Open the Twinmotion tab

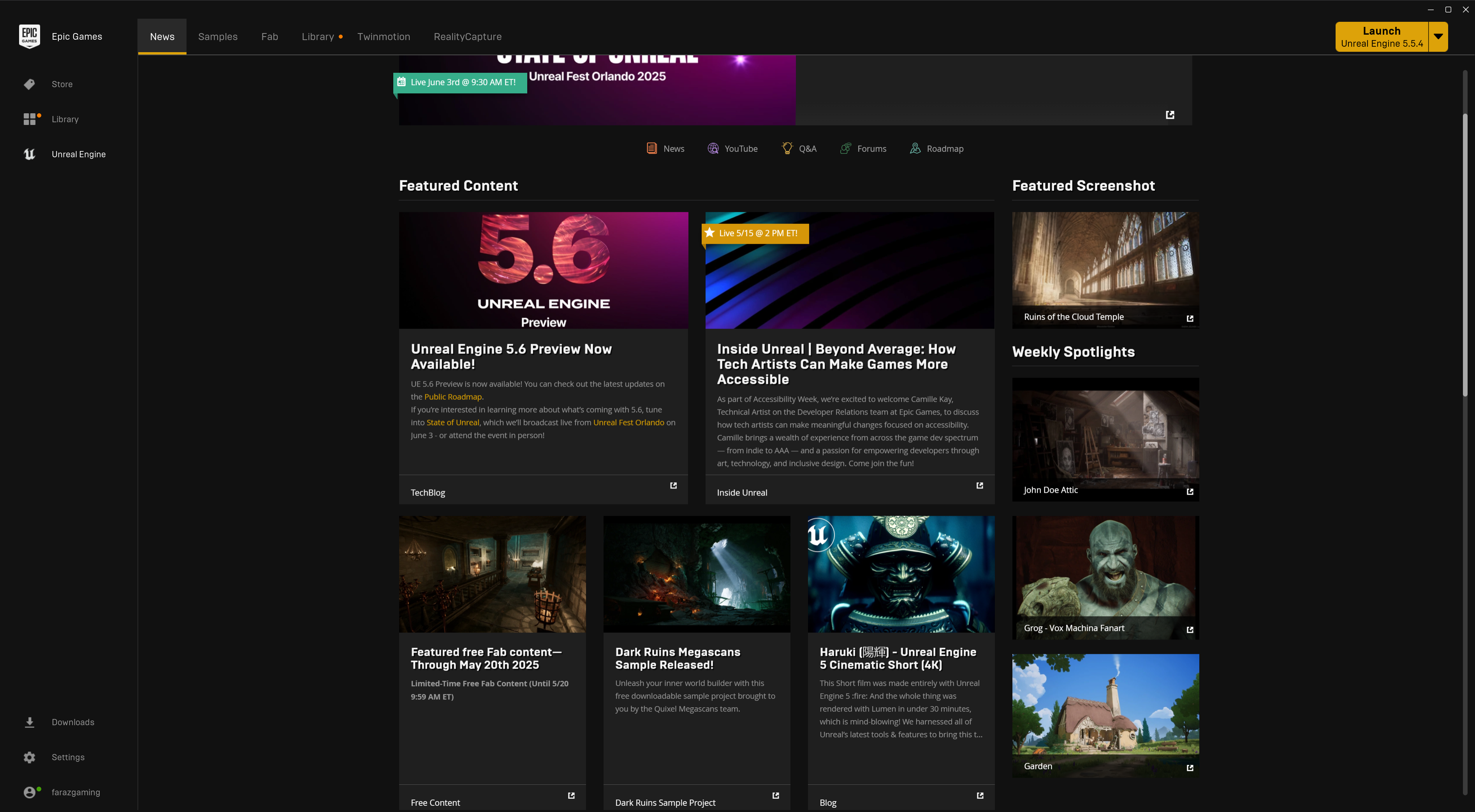coord(384,37)
